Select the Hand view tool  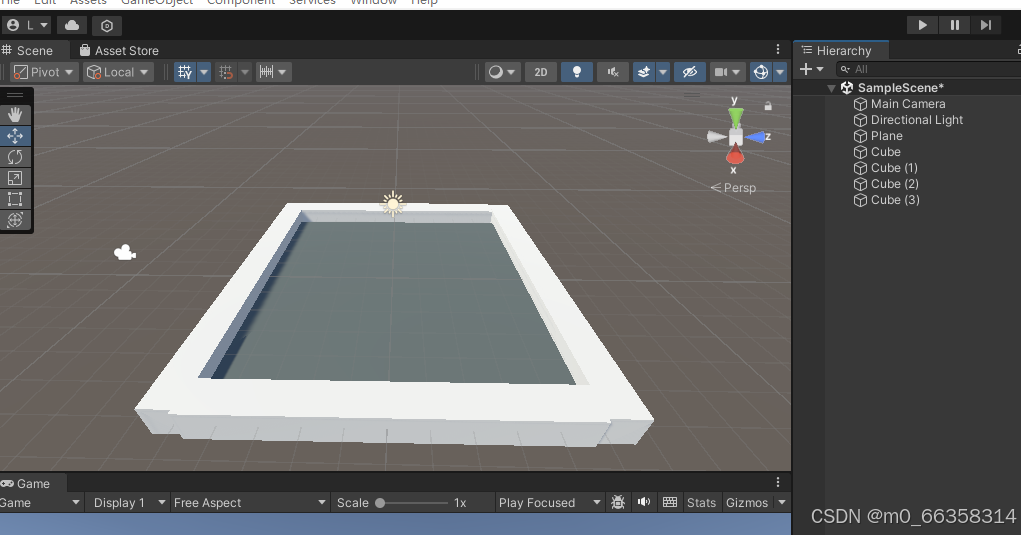(15, 115)
